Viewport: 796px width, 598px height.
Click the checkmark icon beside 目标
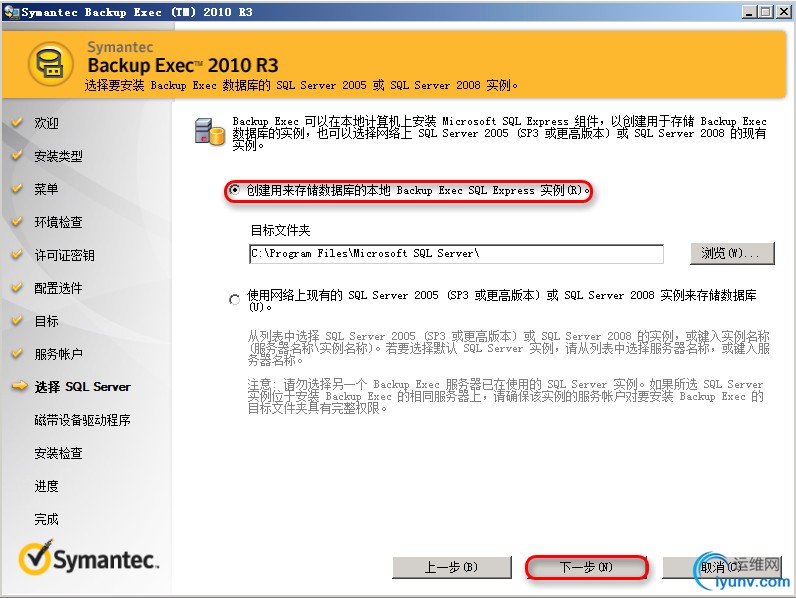click(17, 320)
